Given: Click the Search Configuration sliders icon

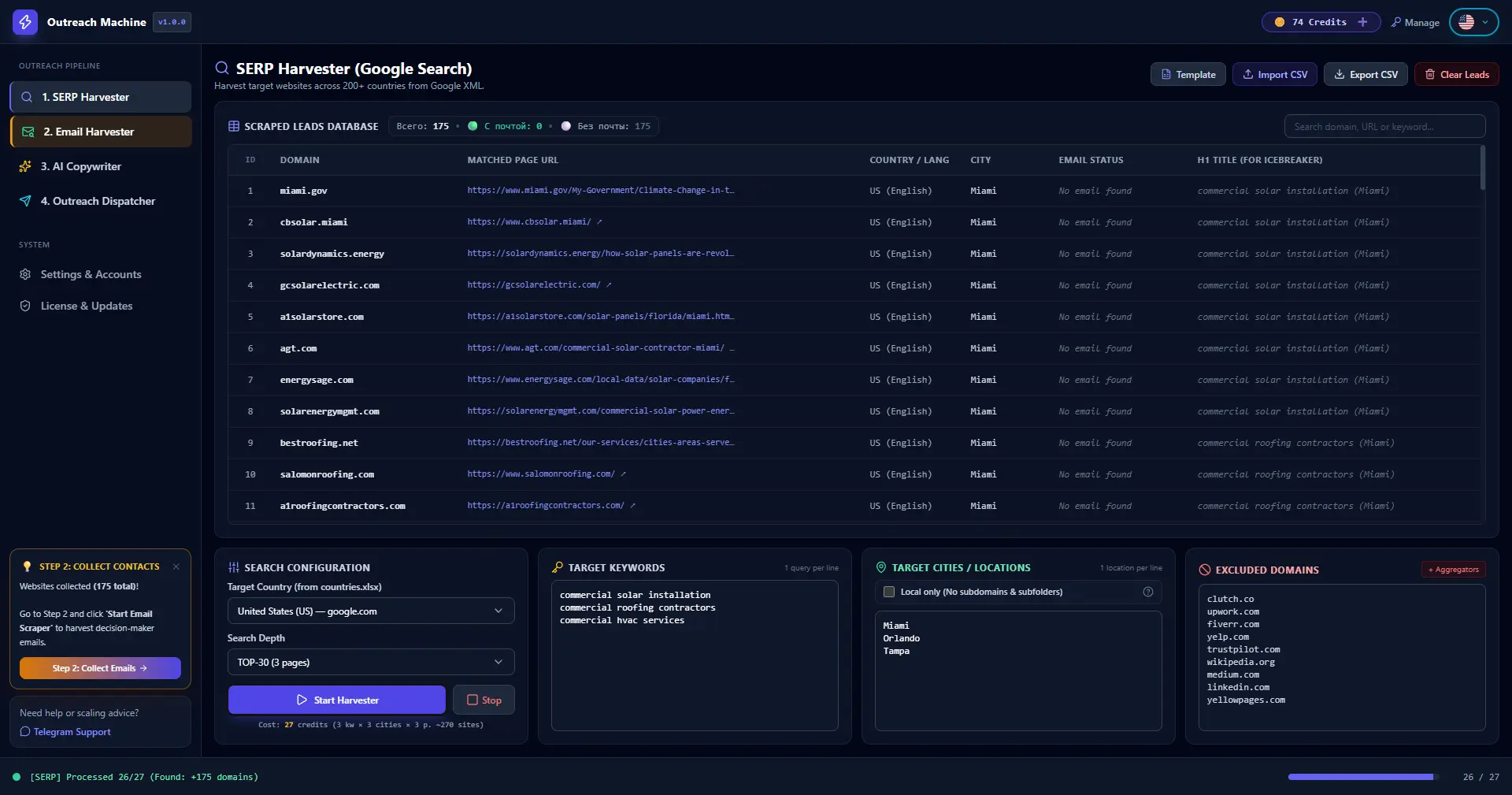Looking at the screenshot, I should click(234, 567).
